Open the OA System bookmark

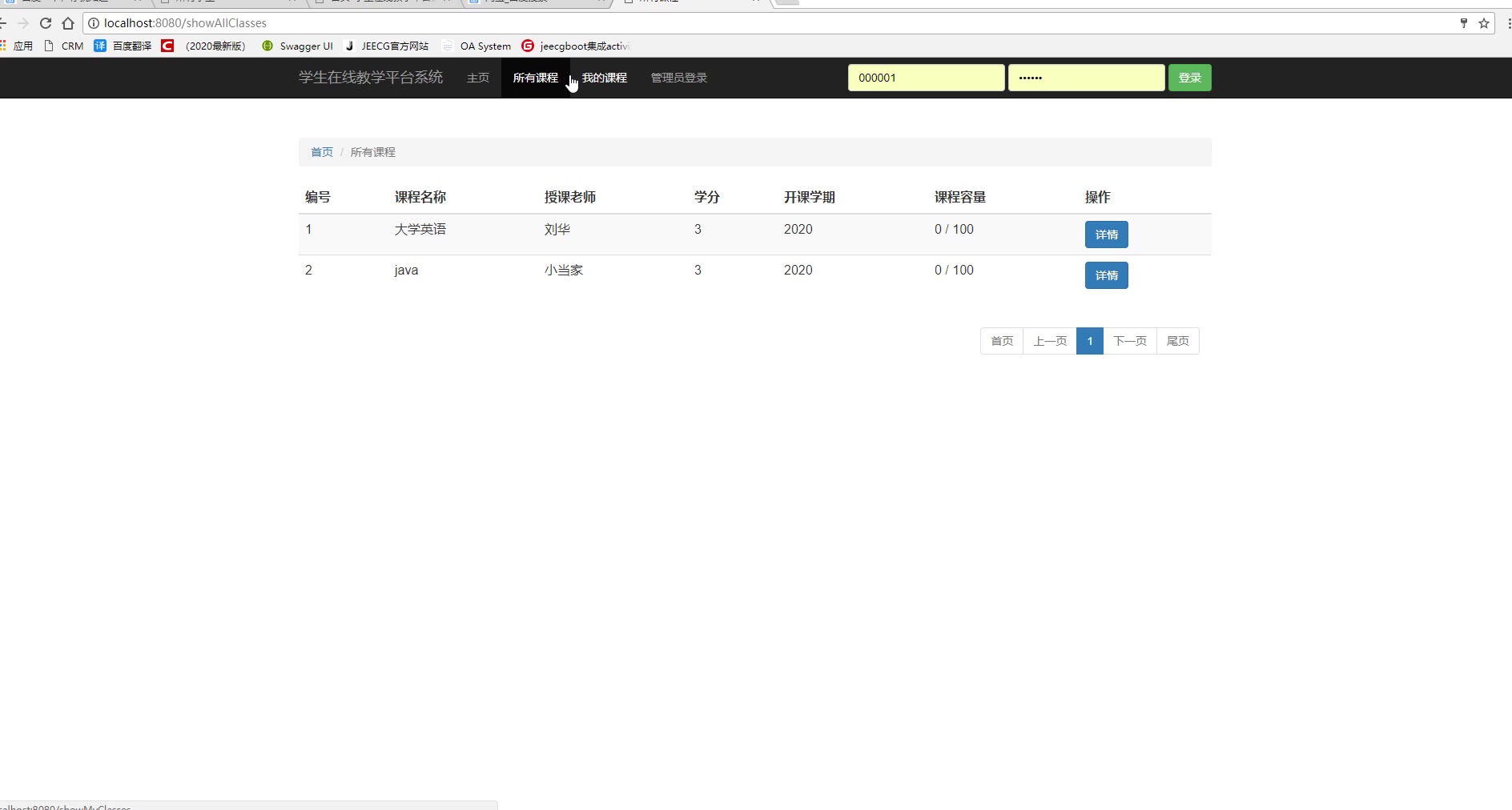(x=477, y=46)
